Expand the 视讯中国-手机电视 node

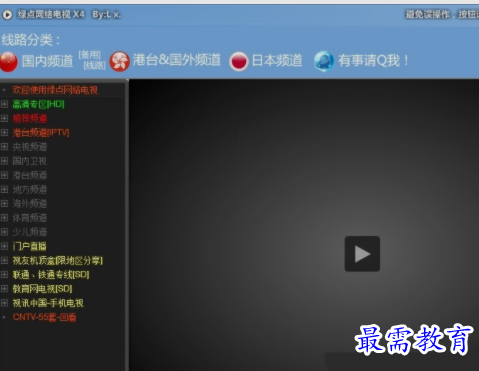4,303
